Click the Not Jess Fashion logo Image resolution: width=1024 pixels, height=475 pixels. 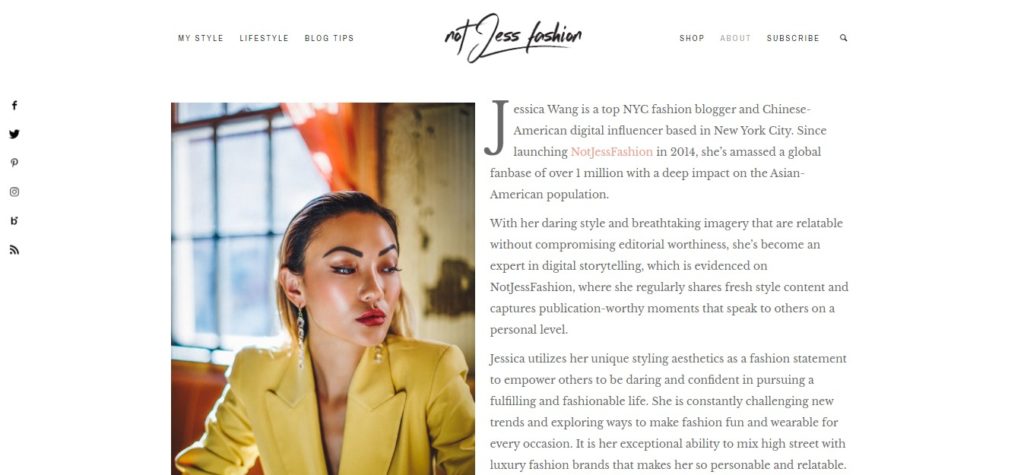(x=513, y=37)
